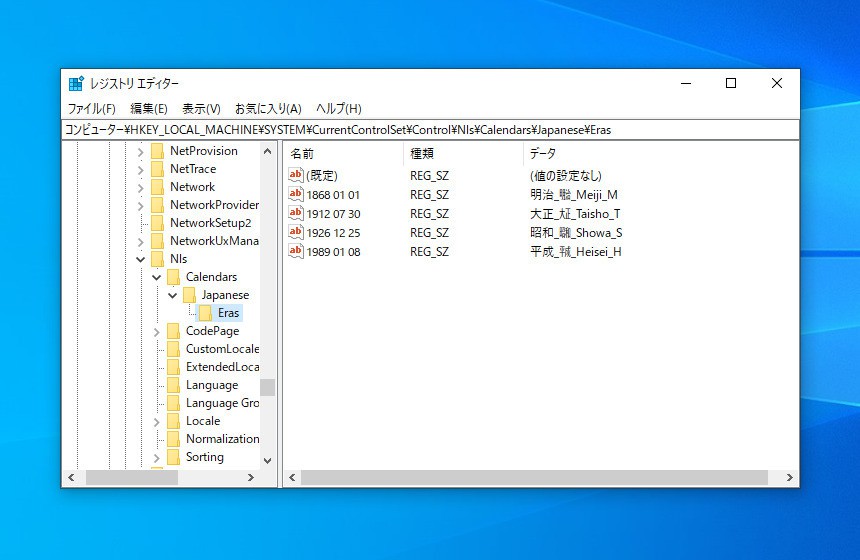Click the Registry Editor app icon in title bar
The height and width of the screenshot is (560, 860).
(76, 84)
